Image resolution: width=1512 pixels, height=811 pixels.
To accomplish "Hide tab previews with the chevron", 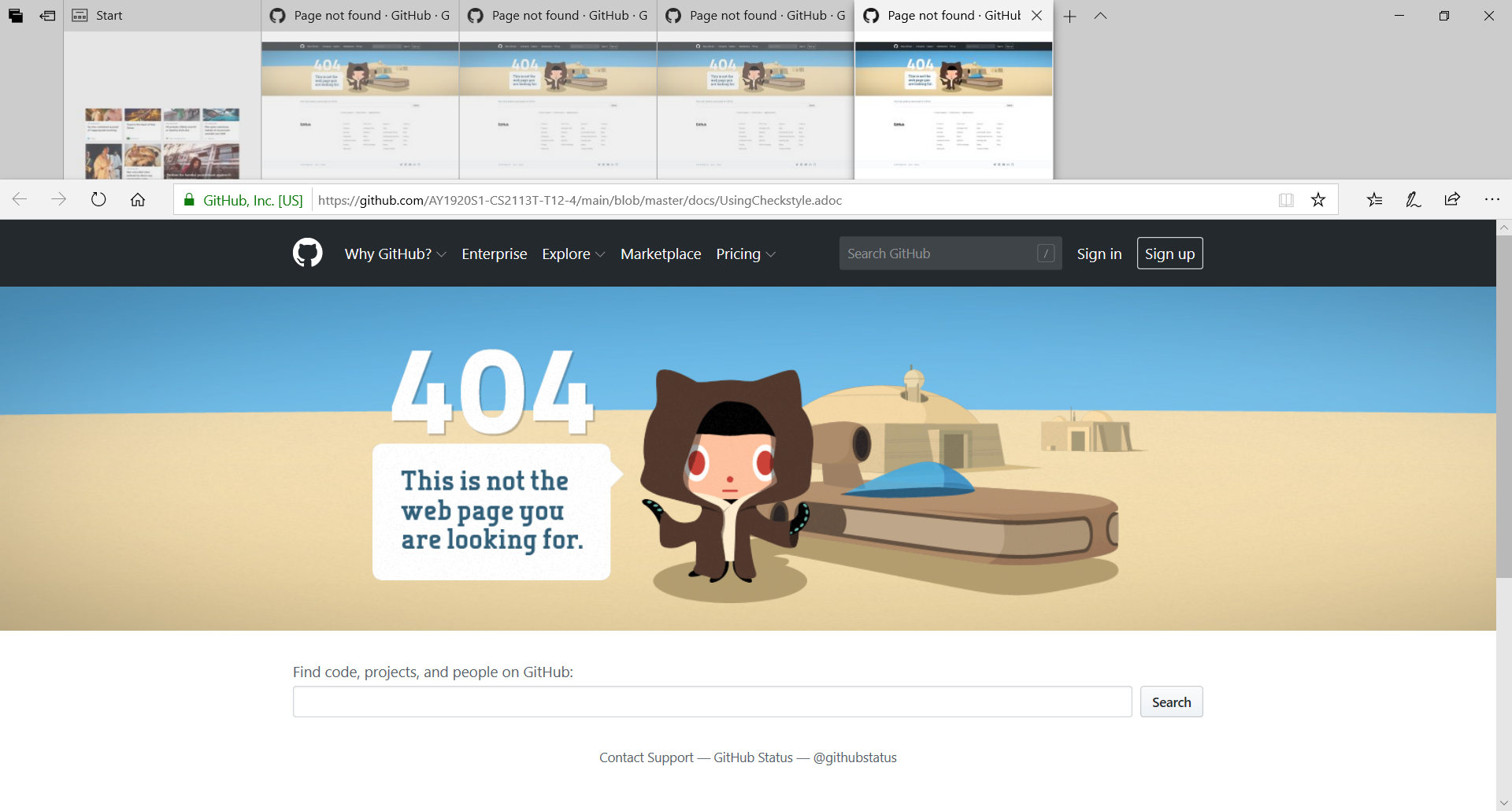I will click(1101, 16).
